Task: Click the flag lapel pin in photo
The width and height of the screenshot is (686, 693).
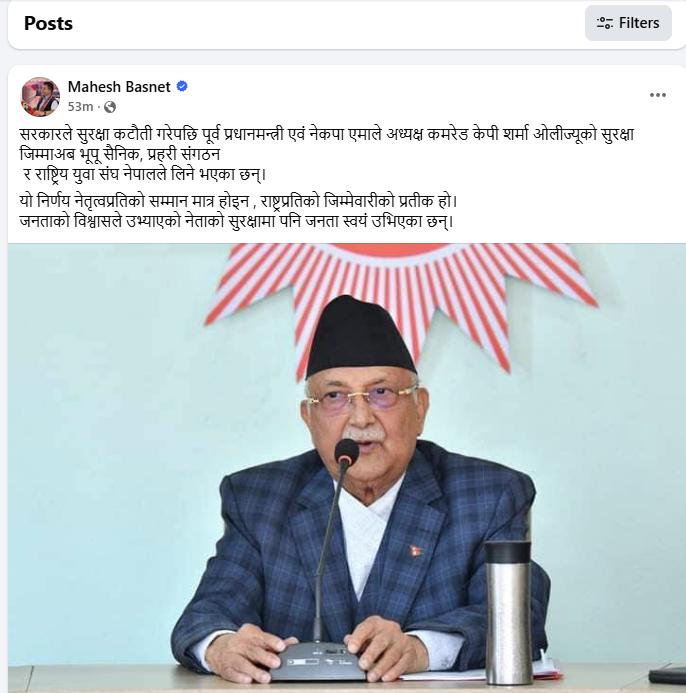Action: tap(416, 551)
